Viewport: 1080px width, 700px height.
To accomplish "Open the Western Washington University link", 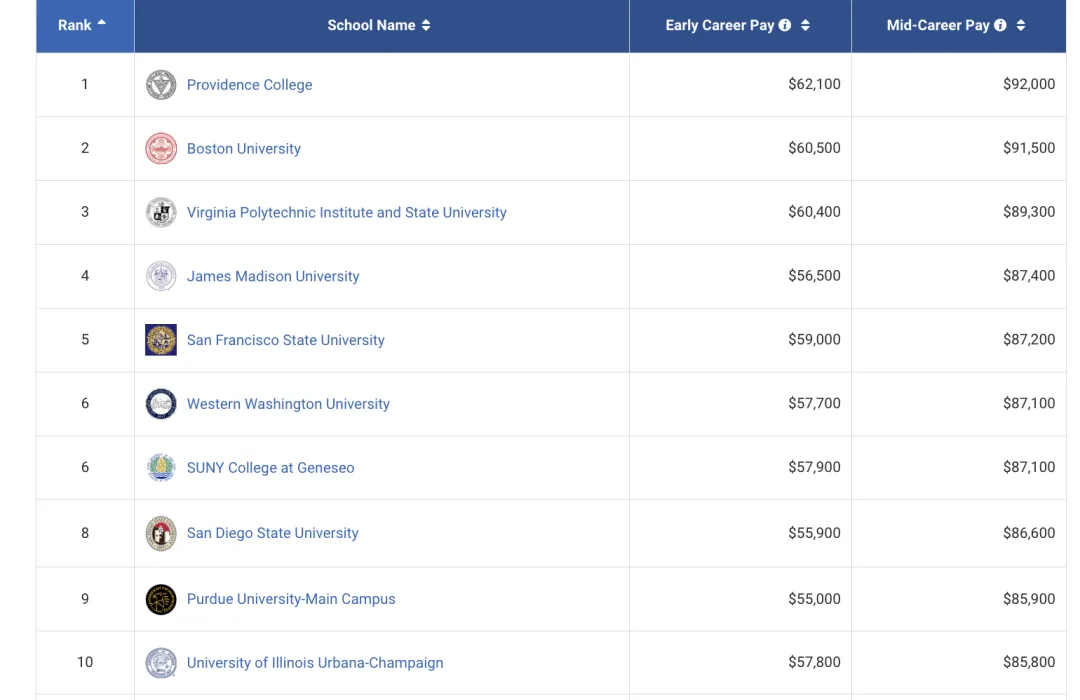I will click(288, 404).
